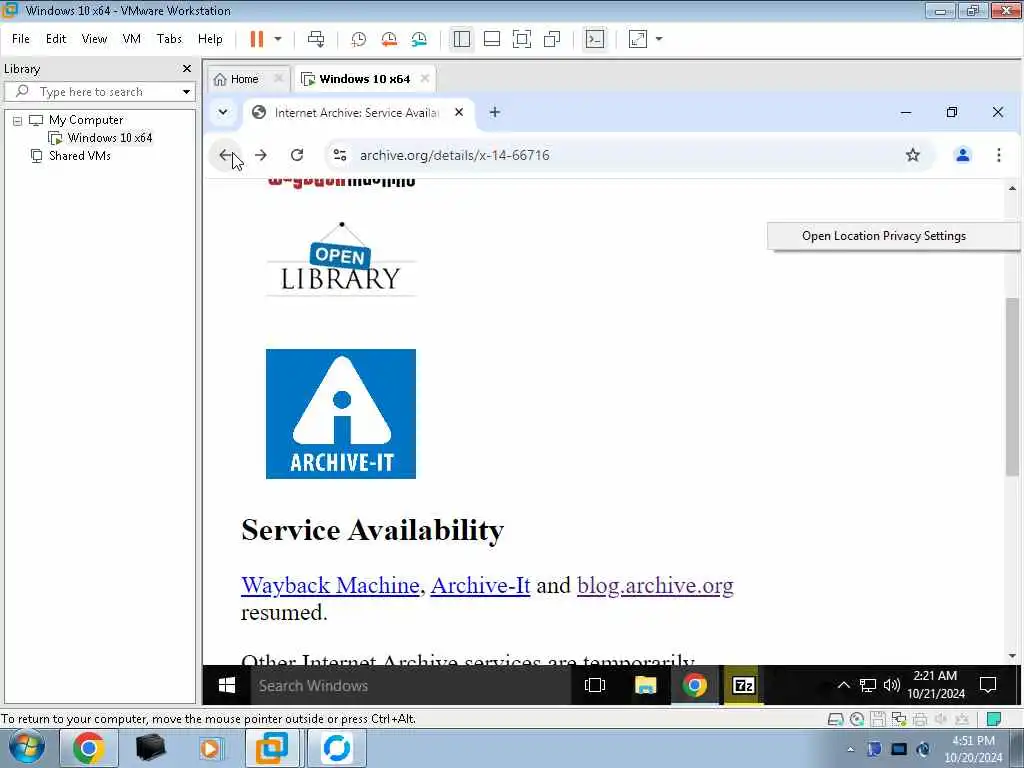Open the console view icon

point(594,39)
